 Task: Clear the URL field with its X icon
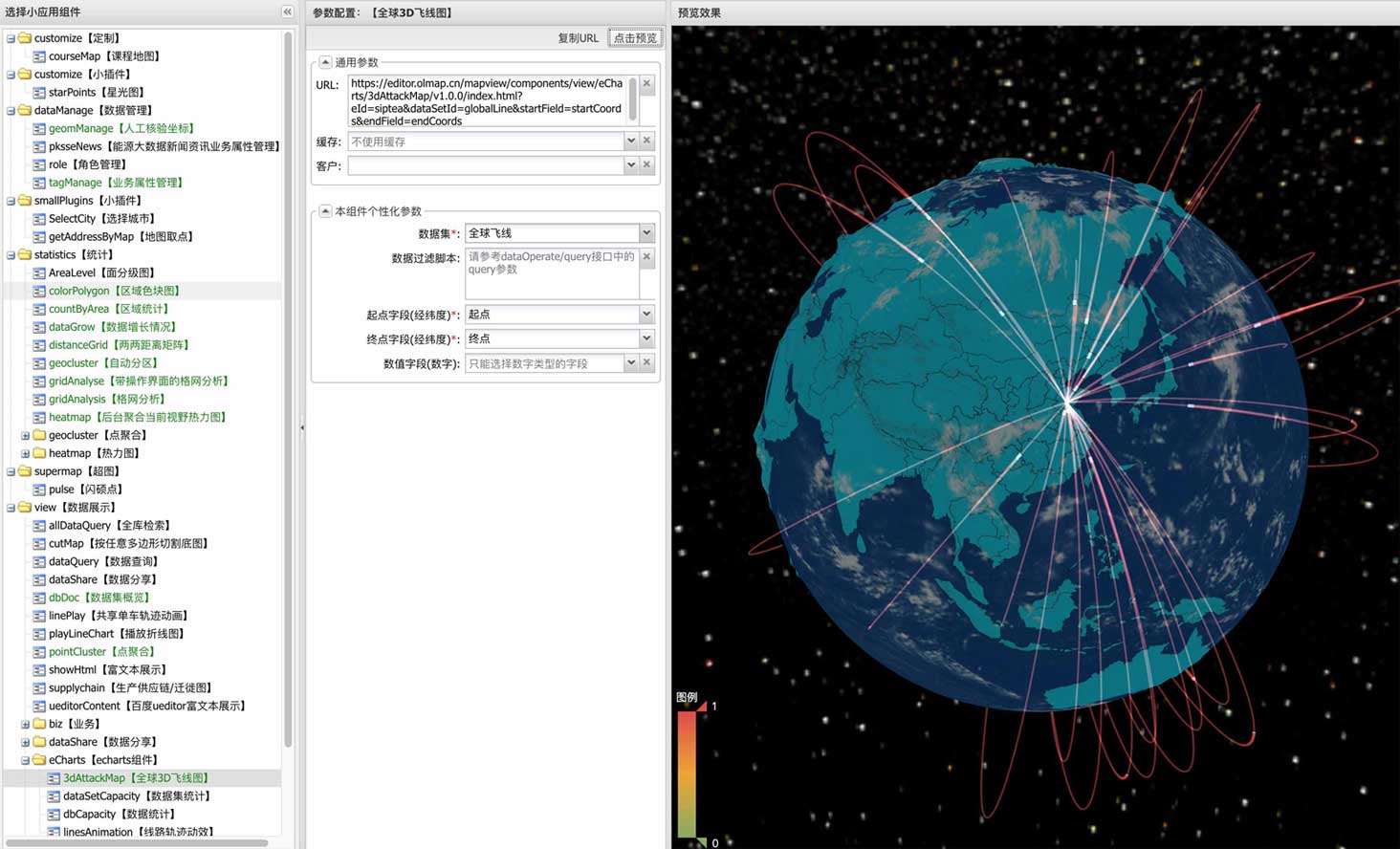(646, 84)
